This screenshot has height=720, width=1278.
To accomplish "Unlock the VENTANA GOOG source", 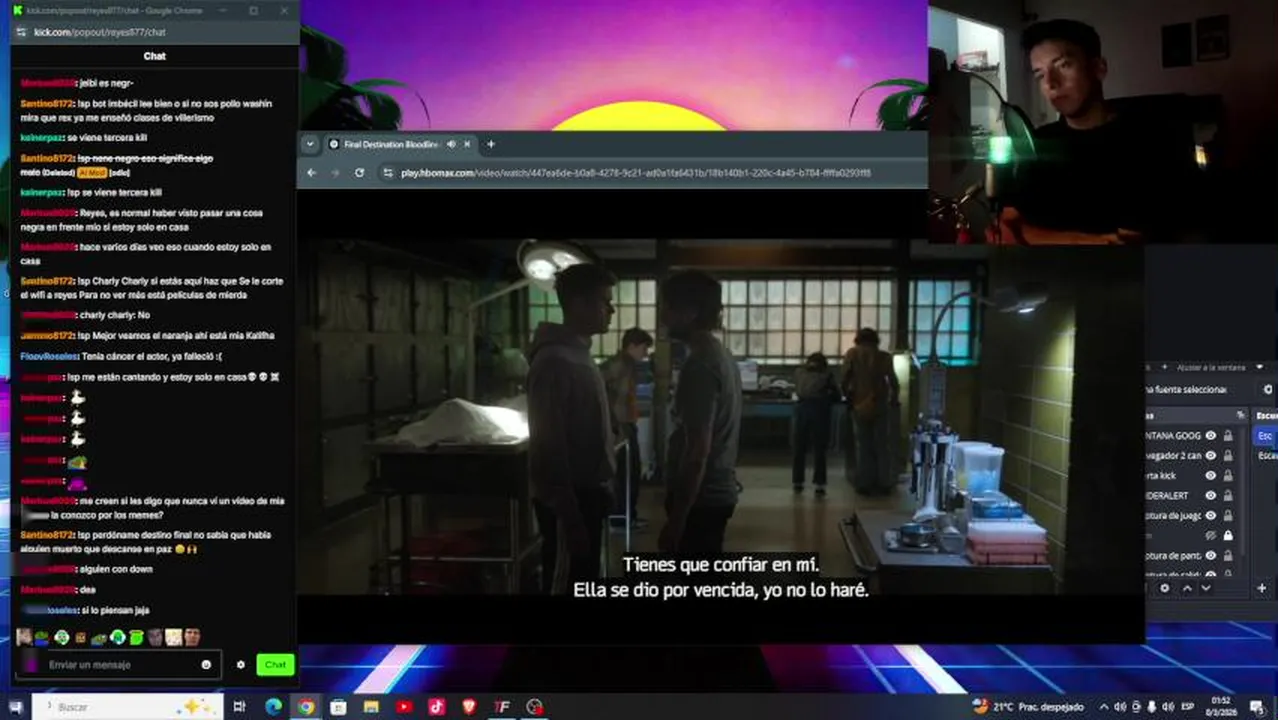I will 1228,436.
